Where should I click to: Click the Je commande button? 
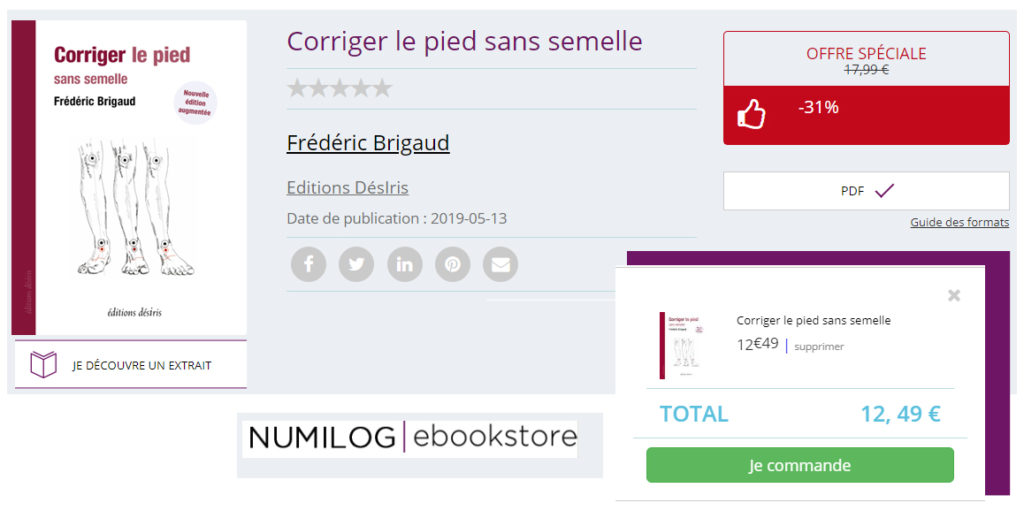[x=800, y=465]
